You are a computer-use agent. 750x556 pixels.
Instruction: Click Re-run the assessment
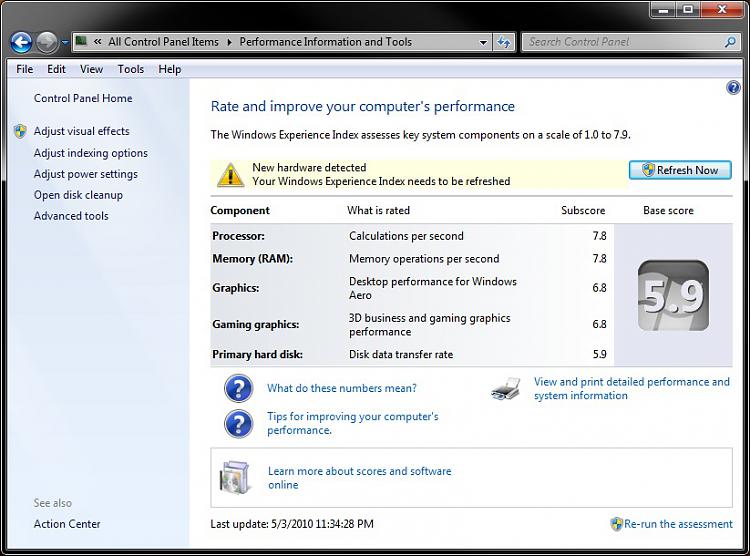pyautogui.click(x=678, y=524)
